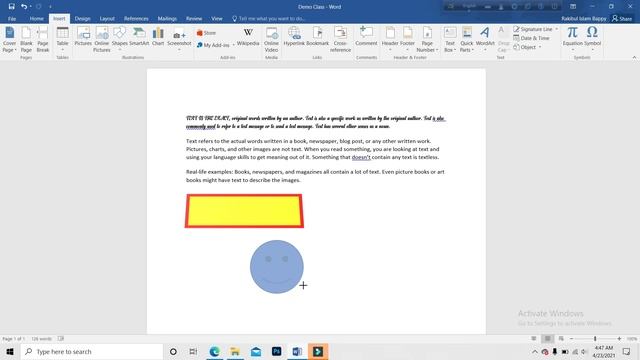Switch to the Home tab

point(36,19)
